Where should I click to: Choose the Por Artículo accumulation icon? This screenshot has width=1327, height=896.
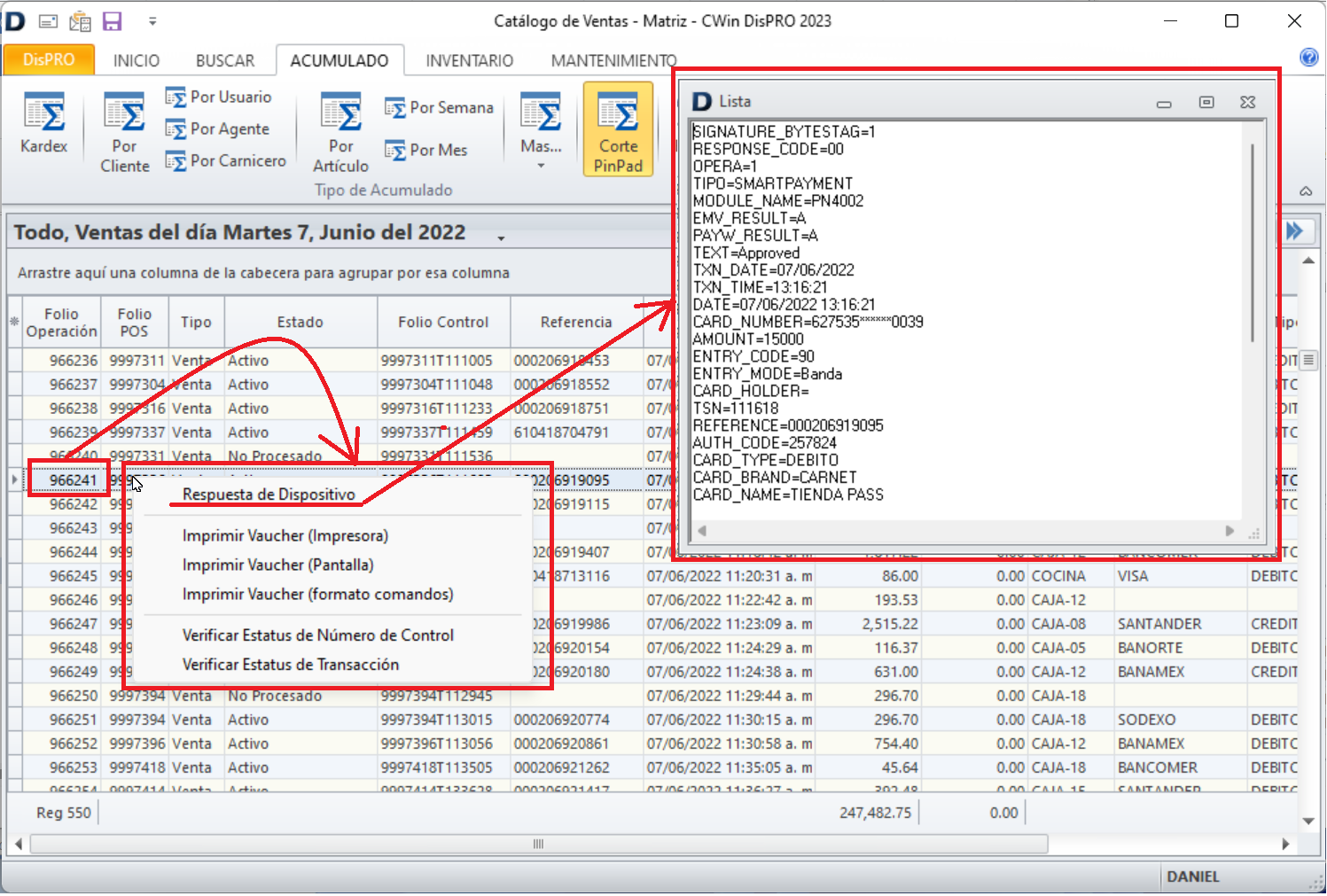click(x=340, y=133)
